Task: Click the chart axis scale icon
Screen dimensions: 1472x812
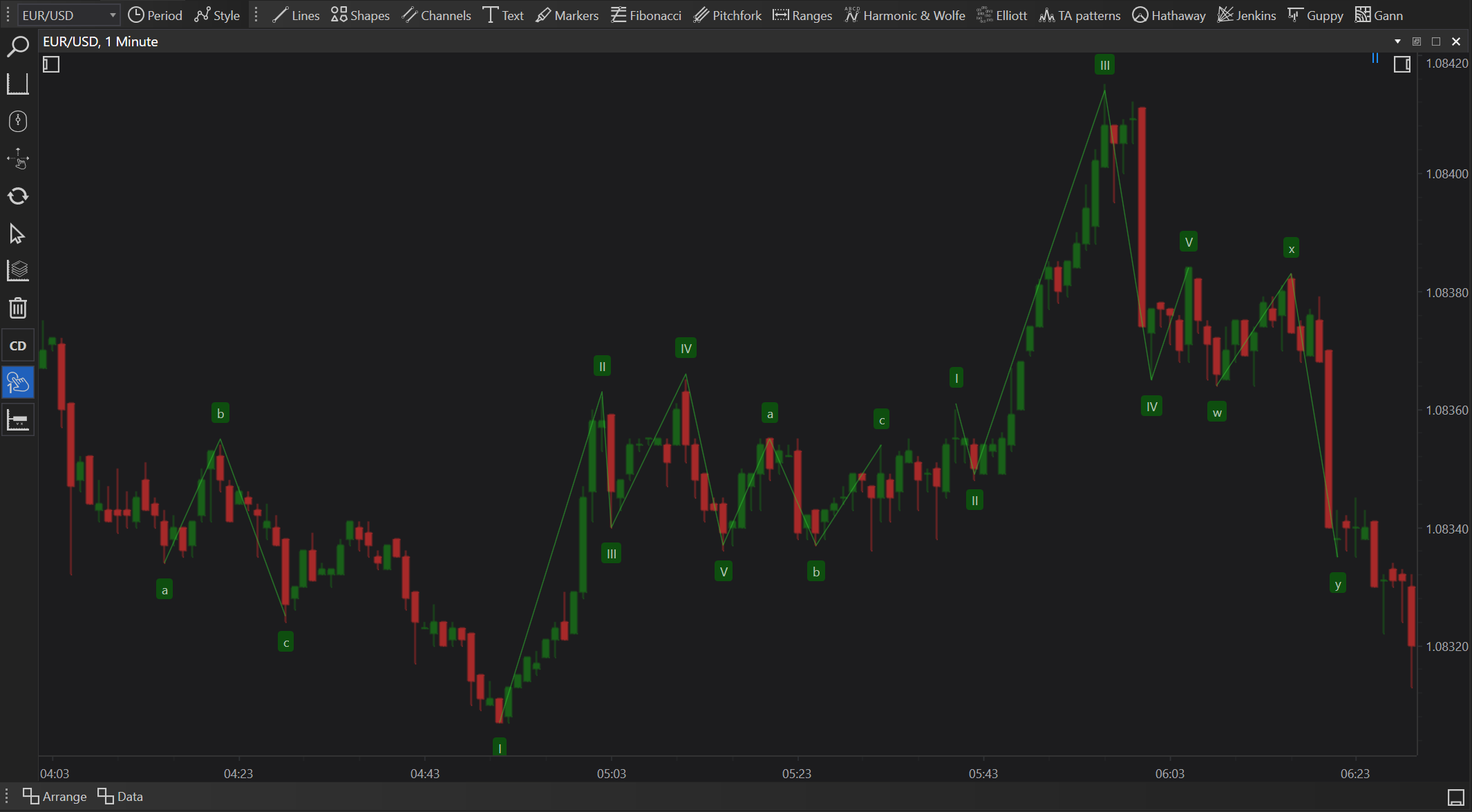Action: coord(17,84)
